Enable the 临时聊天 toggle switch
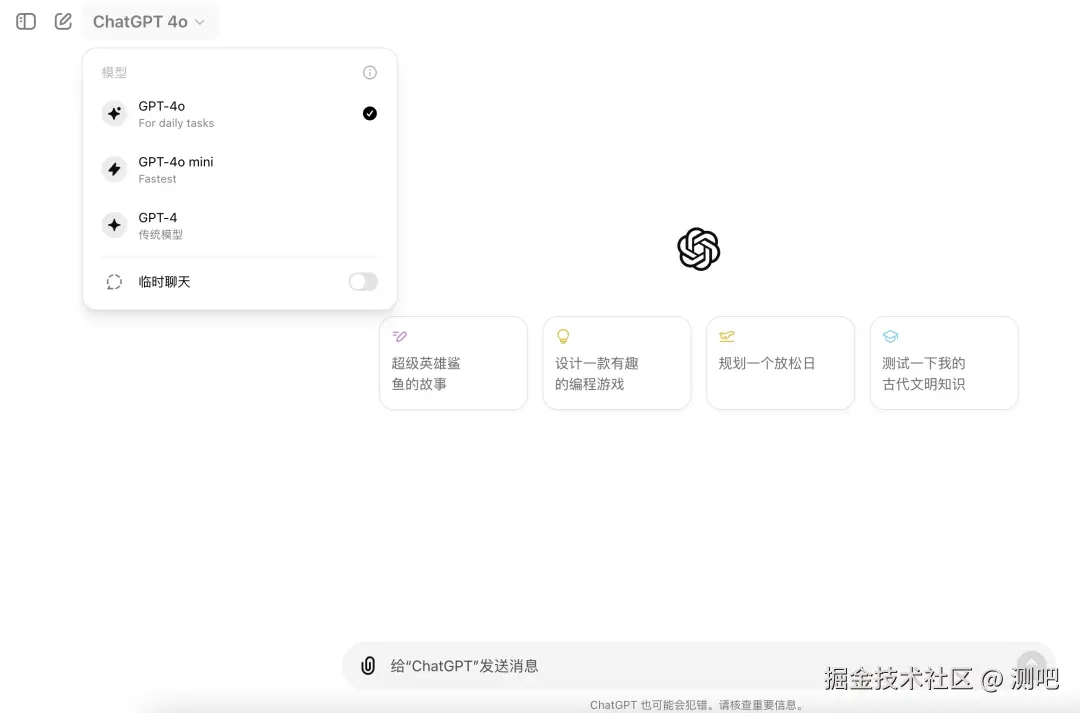Viewport: 1080px width, 713px height. 363,282
